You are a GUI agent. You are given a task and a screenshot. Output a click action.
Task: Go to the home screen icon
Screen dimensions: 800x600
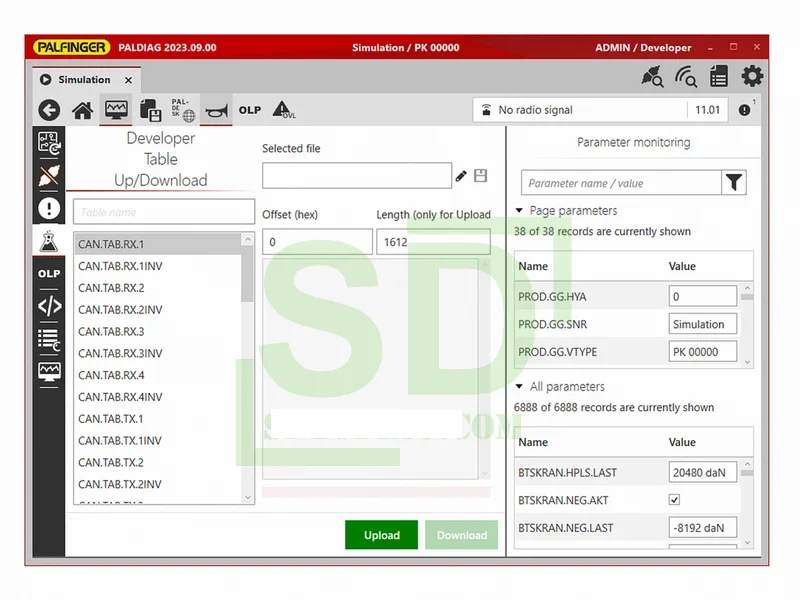point(82,110)
